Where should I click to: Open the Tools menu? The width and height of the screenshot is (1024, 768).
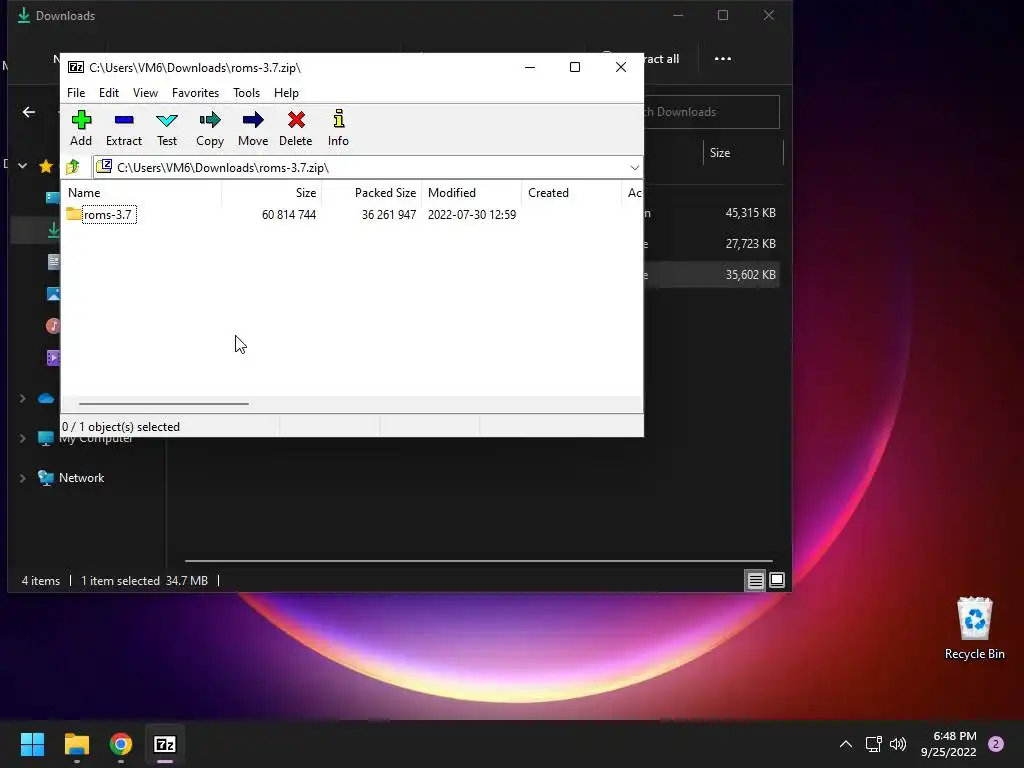pos(246,93)
